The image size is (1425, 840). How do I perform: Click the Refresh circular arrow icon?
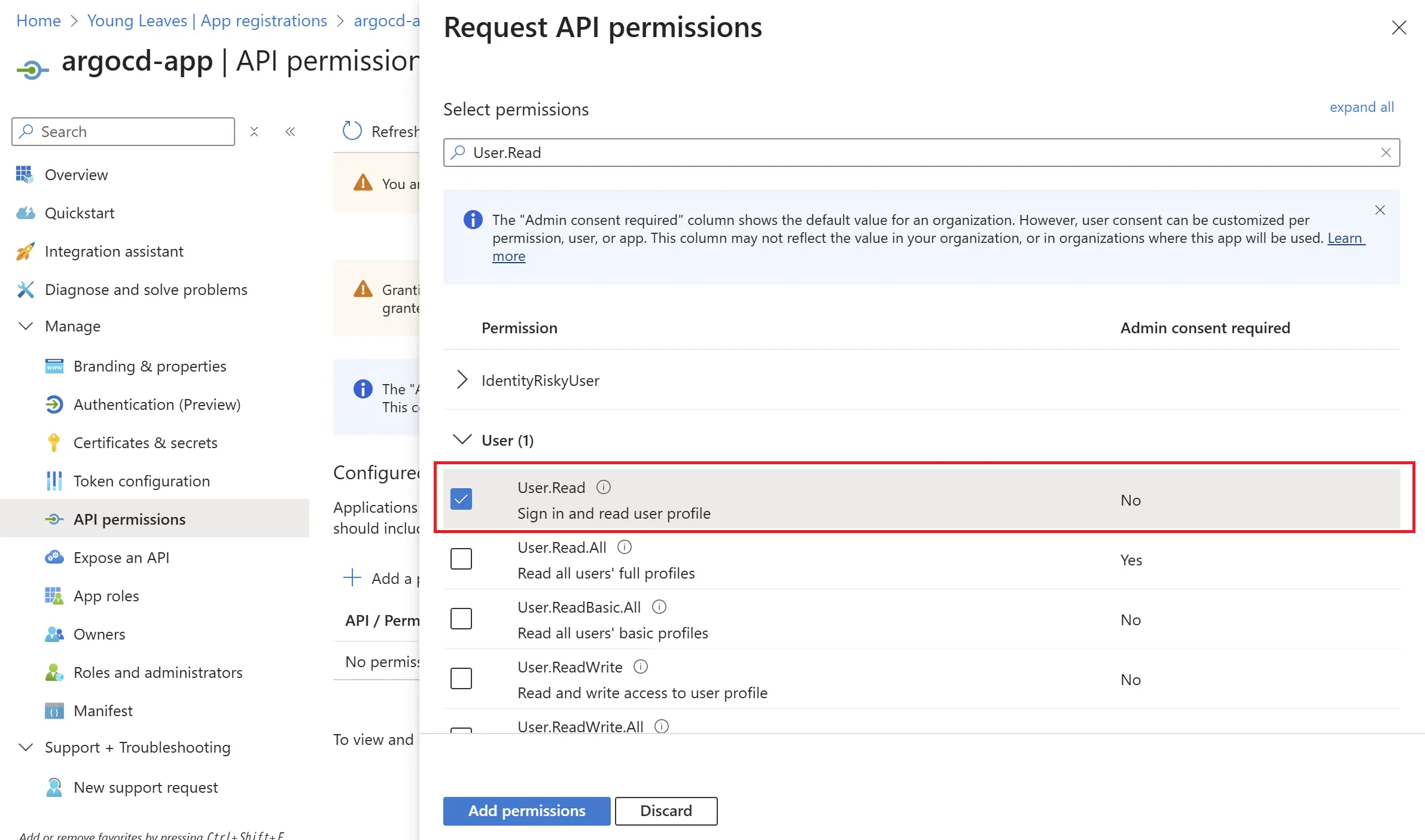pos(352,131)
